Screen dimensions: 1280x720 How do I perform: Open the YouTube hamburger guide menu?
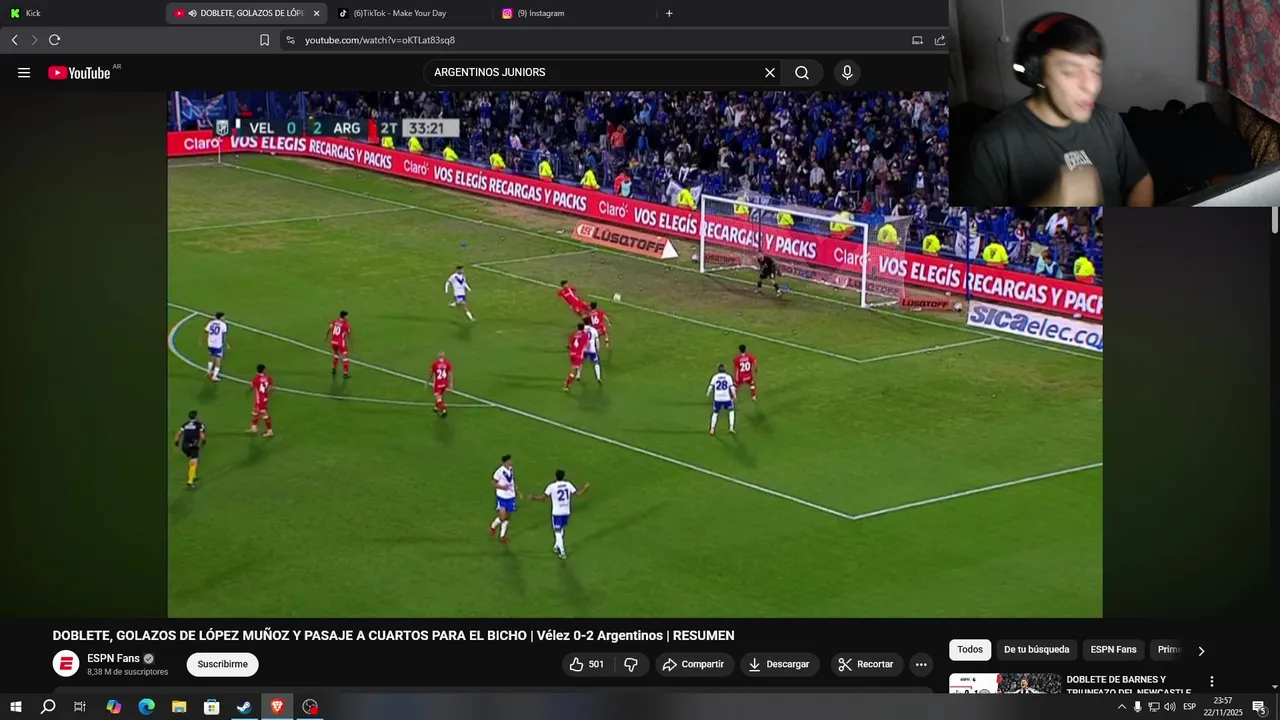click(24, 73)
